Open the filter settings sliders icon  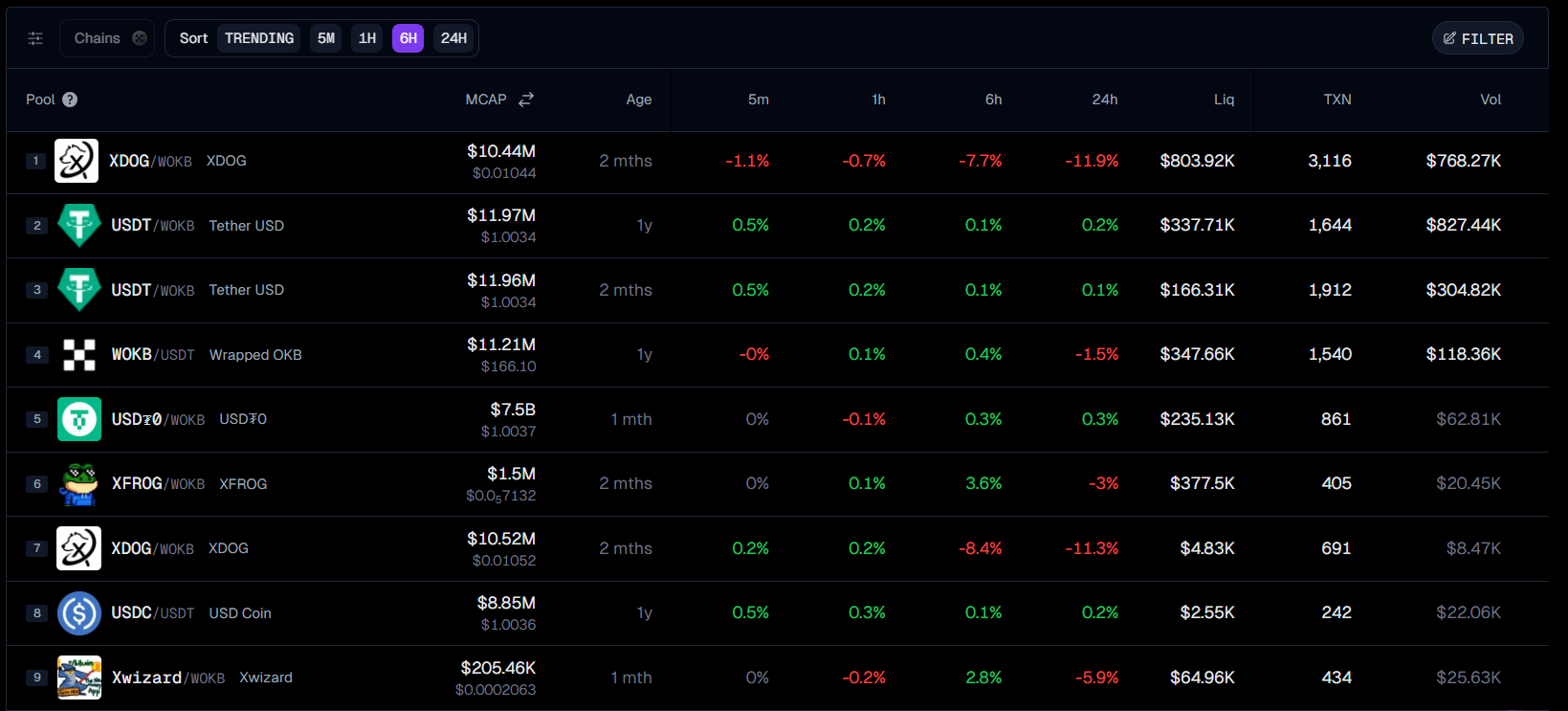35,38
